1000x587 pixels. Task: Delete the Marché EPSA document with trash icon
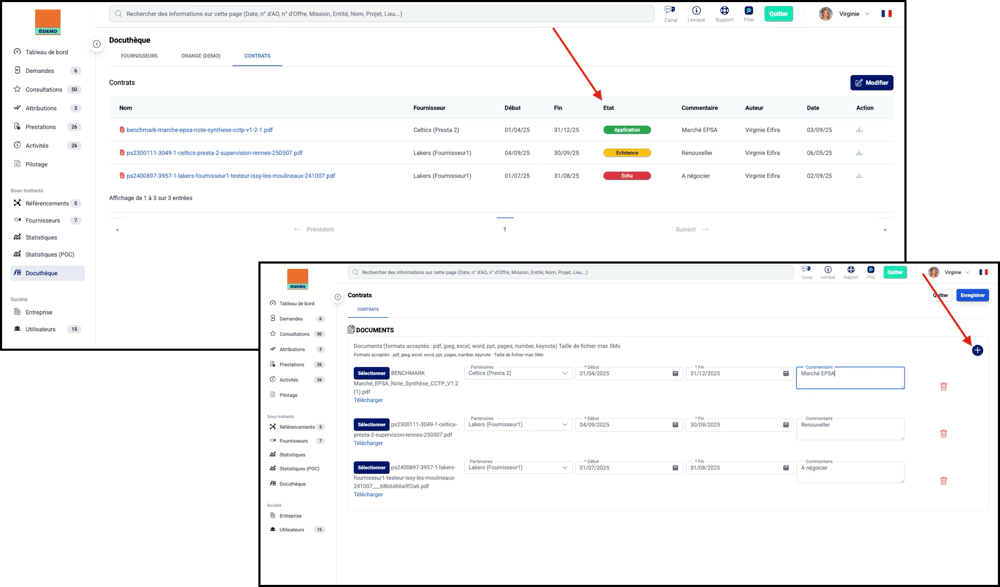pyautogui.click(x=943, y=387)
